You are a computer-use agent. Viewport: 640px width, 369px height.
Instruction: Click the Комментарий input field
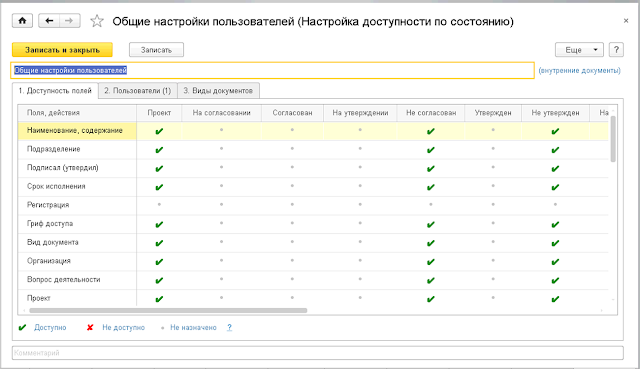tap(318, 353)
